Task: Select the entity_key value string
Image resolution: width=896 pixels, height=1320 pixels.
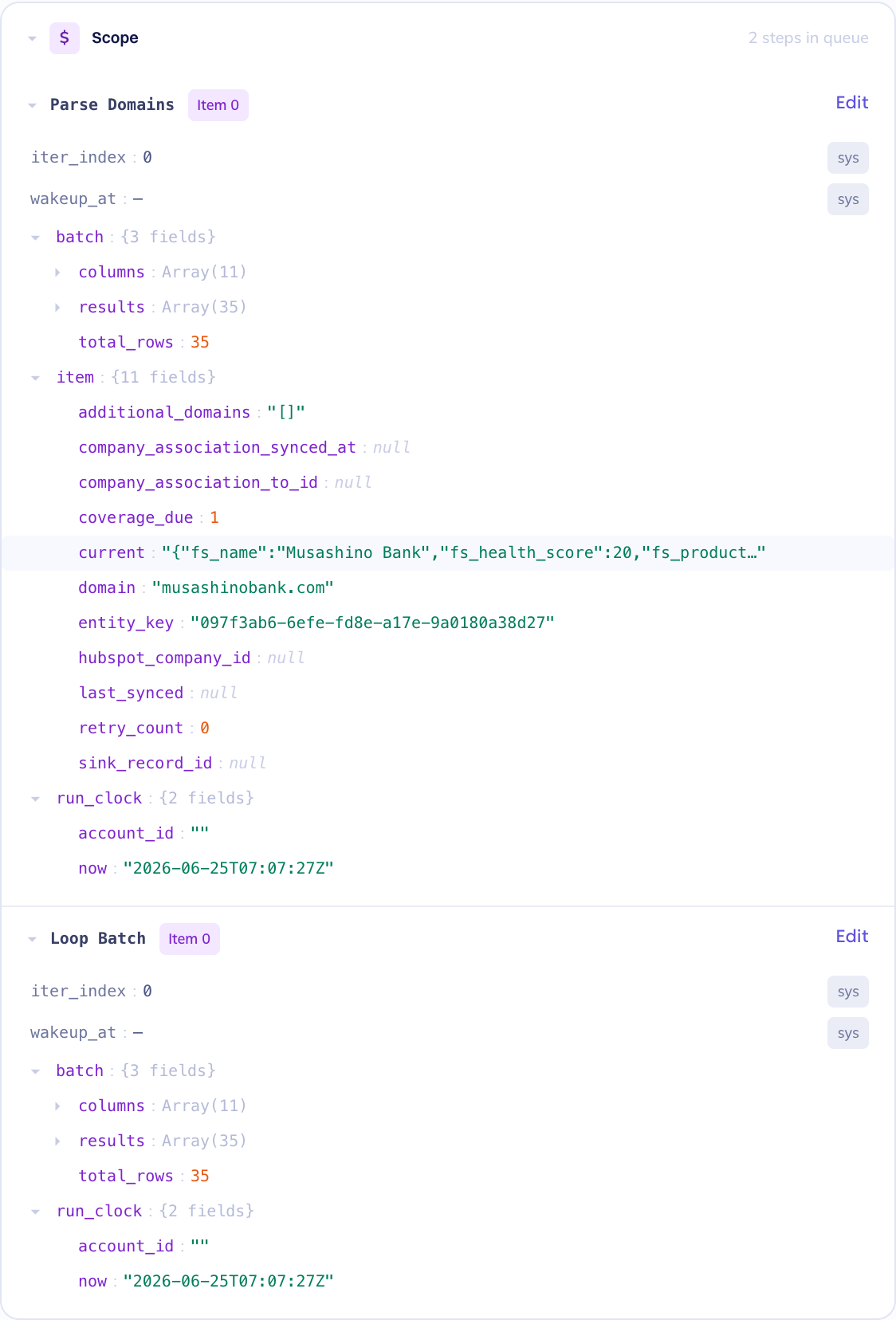Action: 372,623
